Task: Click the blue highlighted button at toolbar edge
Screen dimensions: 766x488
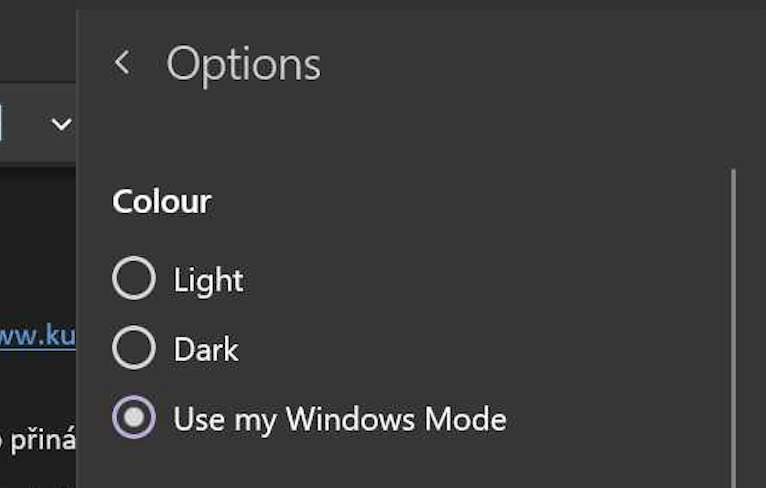Action: tap(2, 125)
